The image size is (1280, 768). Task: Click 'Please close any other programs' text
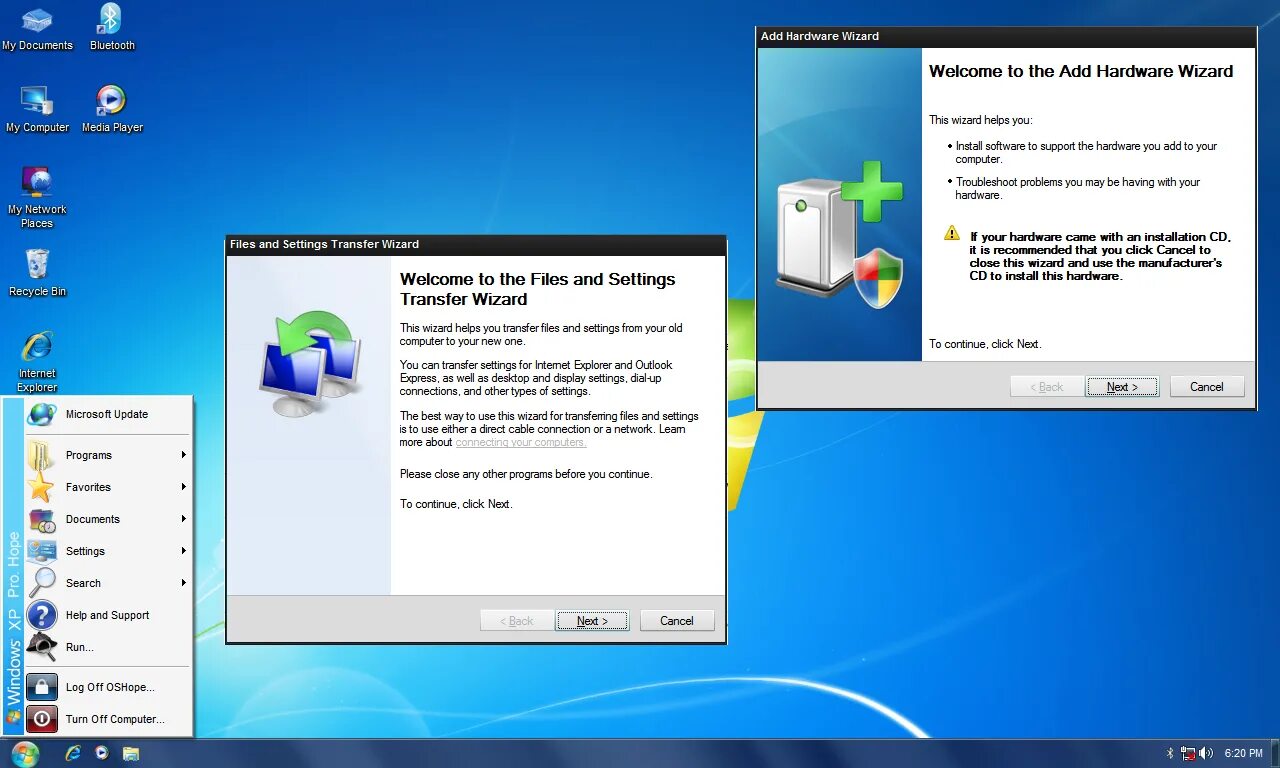pos(526,474)
